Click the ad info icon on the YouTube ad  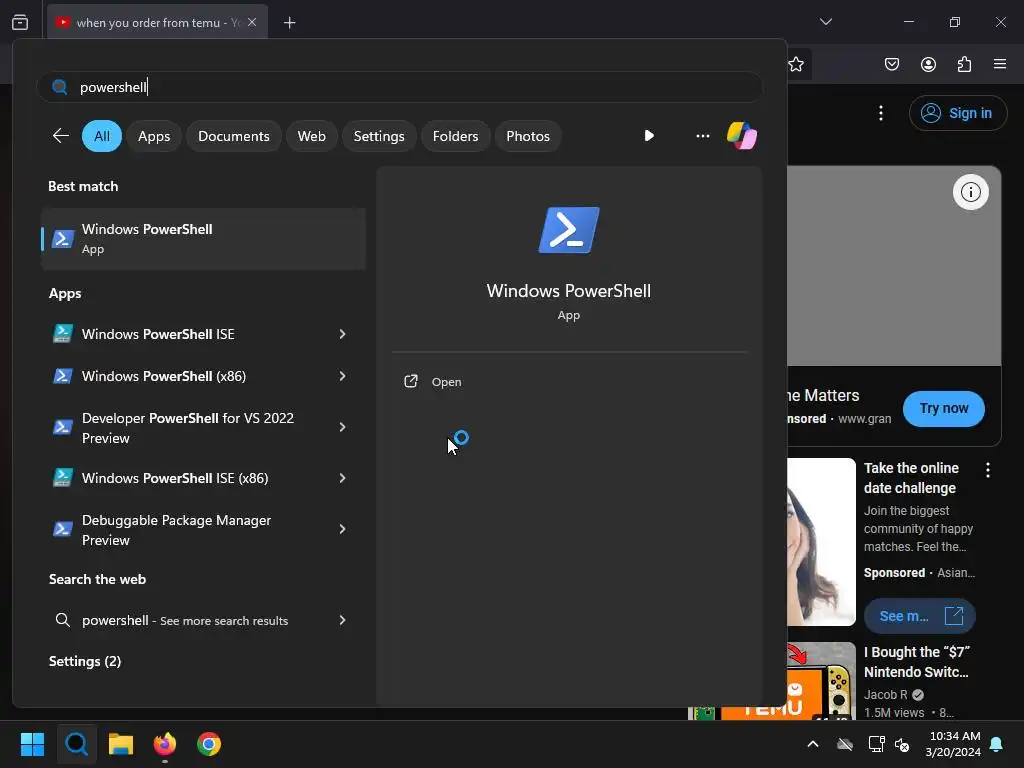tap(970, 192)
